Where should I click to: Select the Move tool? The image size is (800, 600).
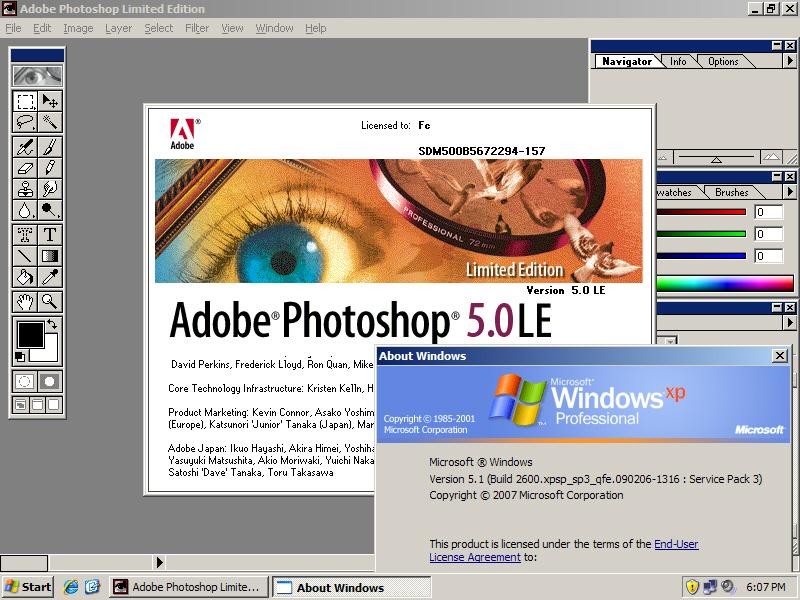tap(50, 102)
